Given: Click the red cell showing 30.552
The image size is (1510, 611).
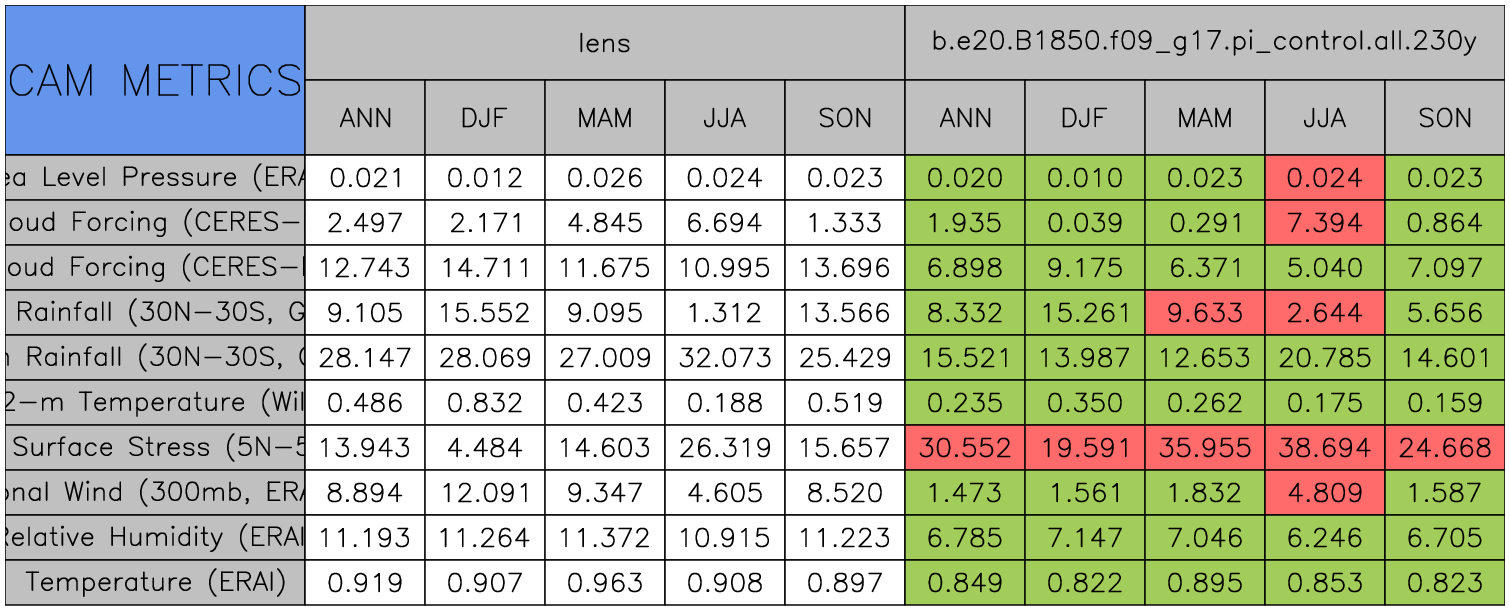Looking at the screenshot, I should 964,448.
